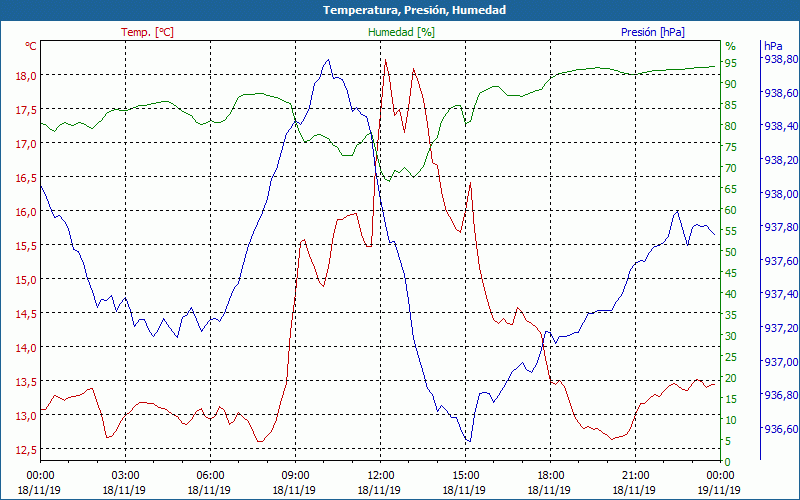Viewport: 800px width, 500px height.
Task: Click the '16,5' temperature axis value
Action: (27, 178)
